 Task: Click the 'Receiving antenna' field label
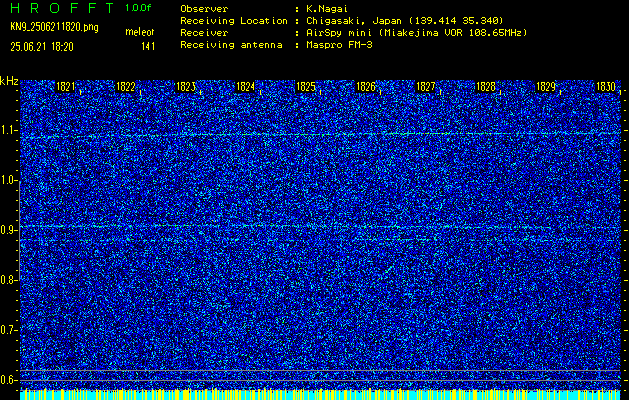tap(231, 45)
